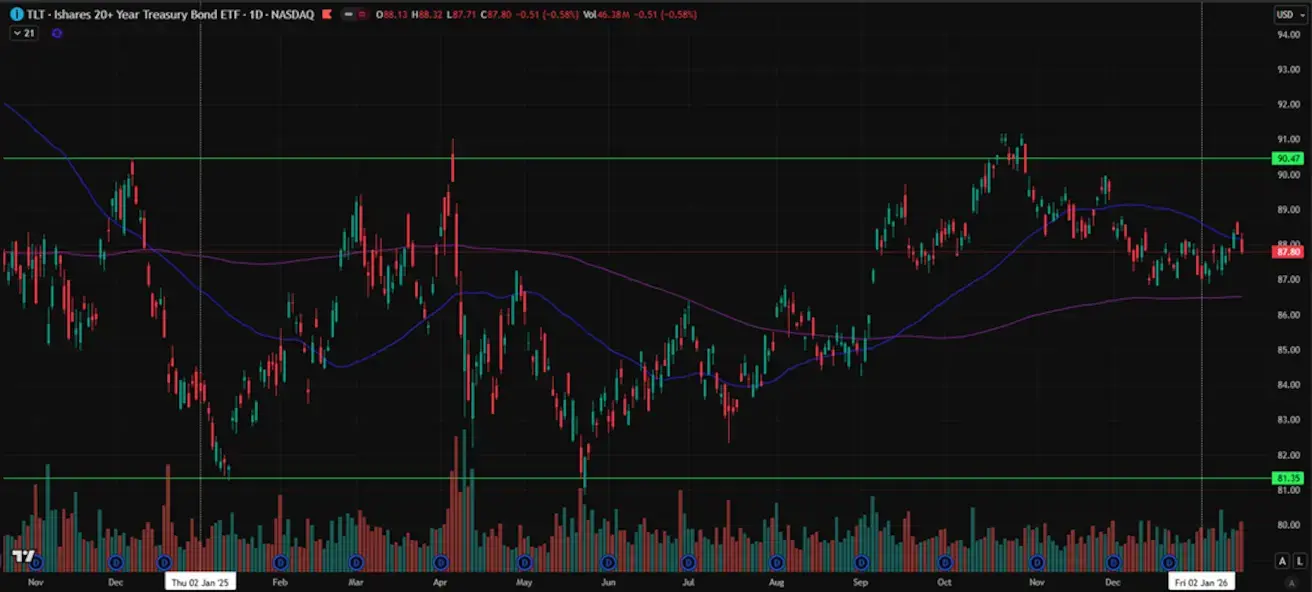
Task: Click the event marker icon above December 2025
Action: pyautogui.click(x=1113, y=563)
